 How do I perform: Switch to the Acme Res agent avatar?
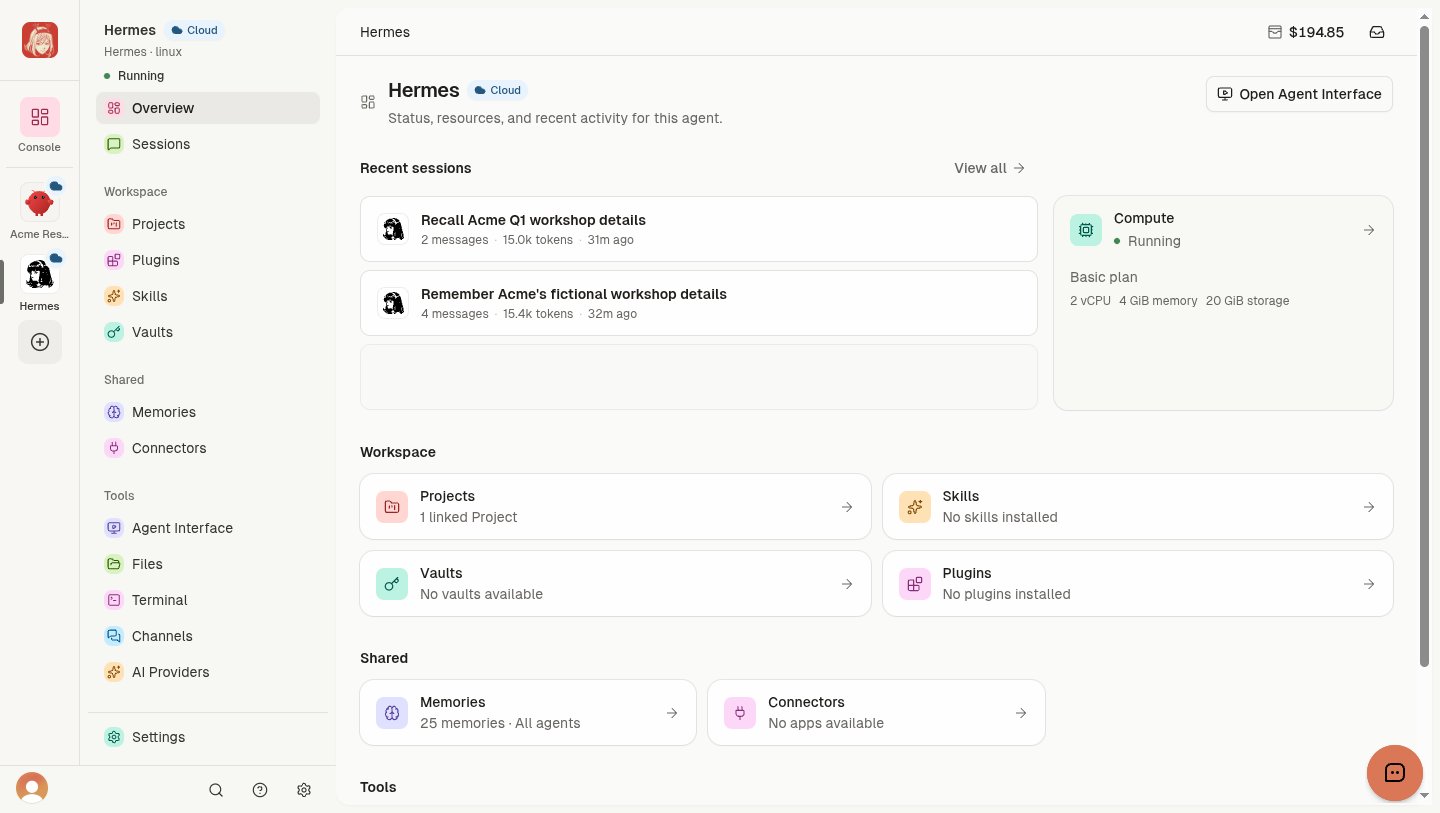(40, 203)
